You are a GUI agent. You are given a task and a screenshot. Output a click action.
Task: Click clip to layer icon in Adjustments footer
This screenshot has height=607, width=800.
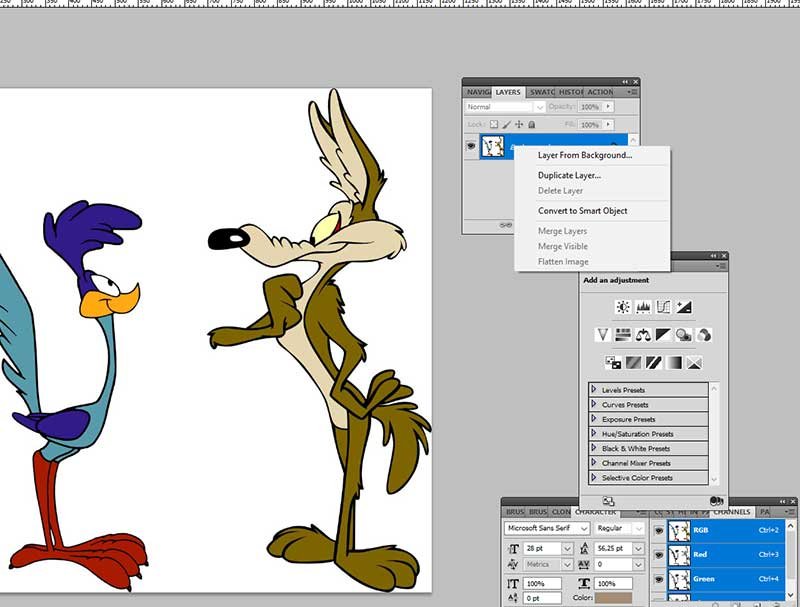[x=716, y=501]
